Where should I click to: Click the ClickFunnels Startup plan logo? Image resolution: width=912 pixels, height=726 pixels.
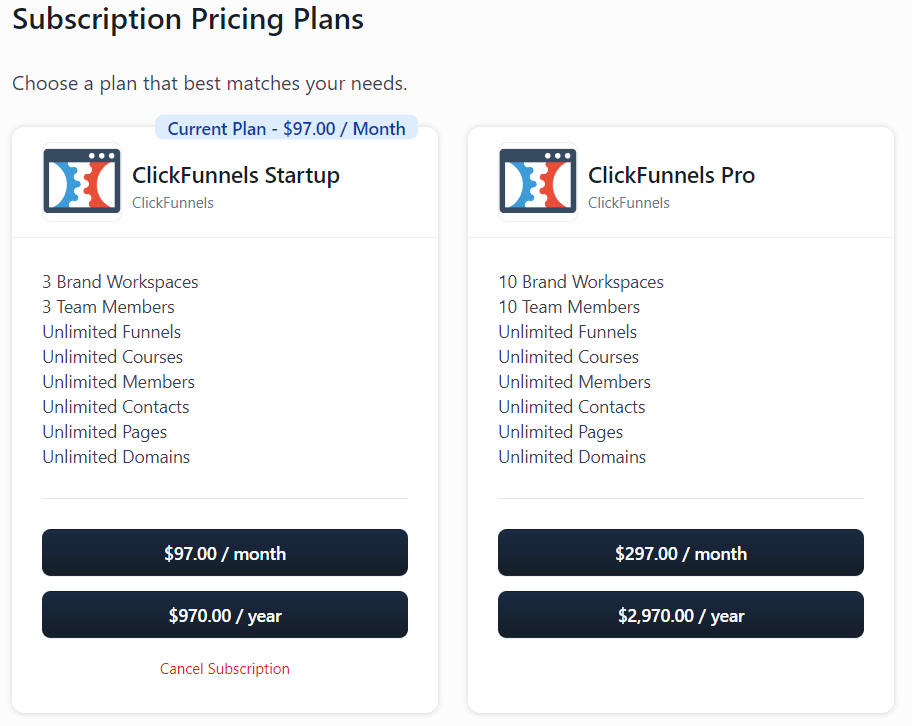point(81,181)
